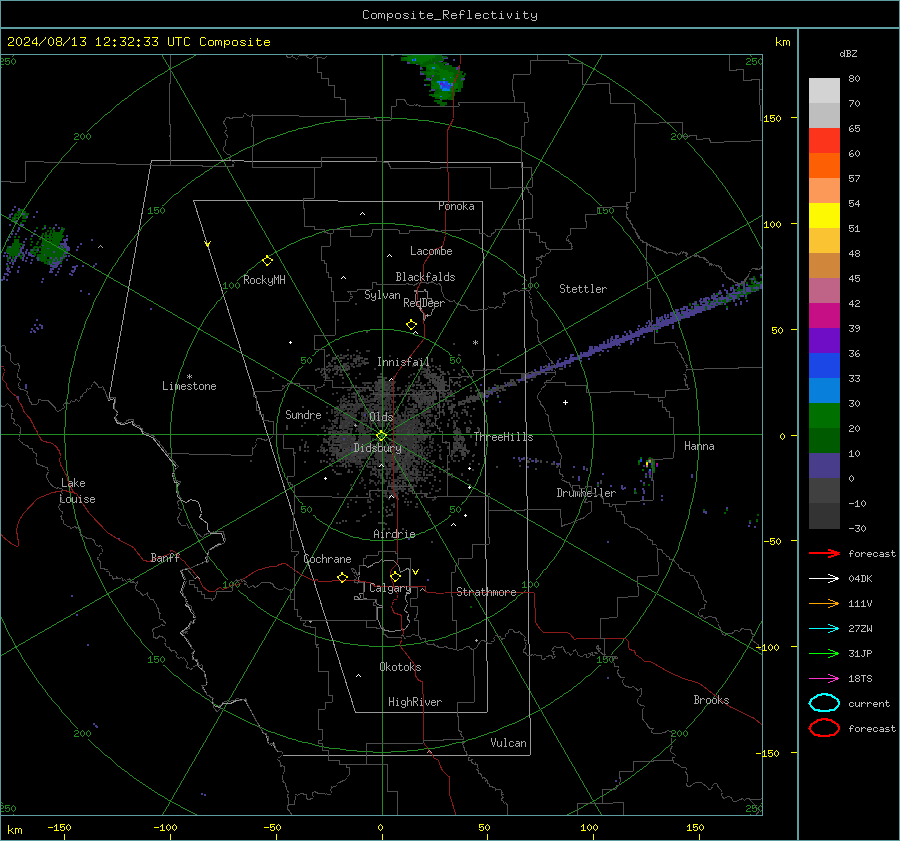
Task: Click the RockyMH text label
Action: point(264,280)
